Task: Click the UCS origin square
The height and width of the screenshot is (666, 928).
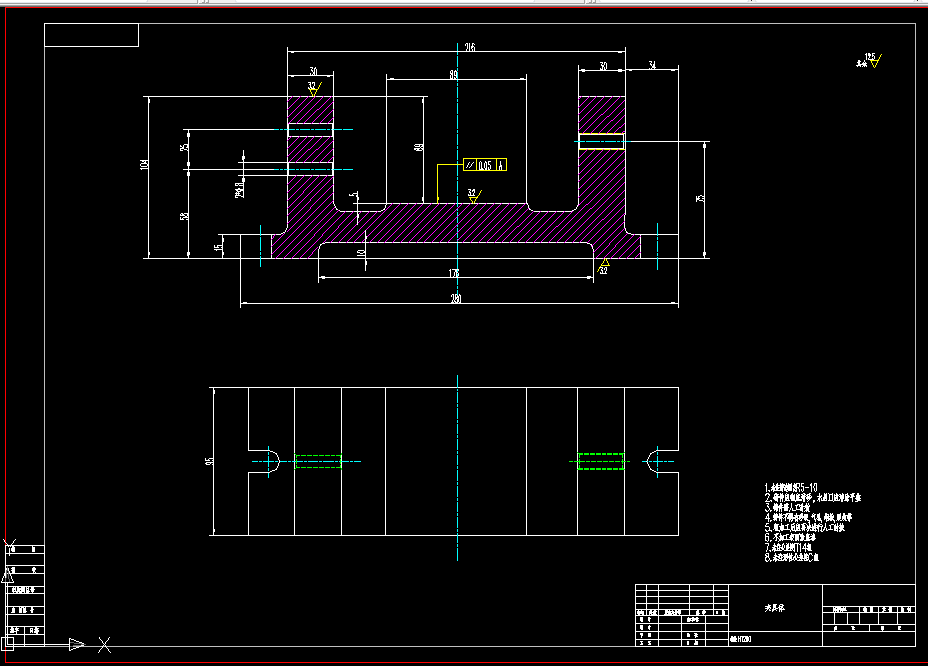Action: click(7, 644)
